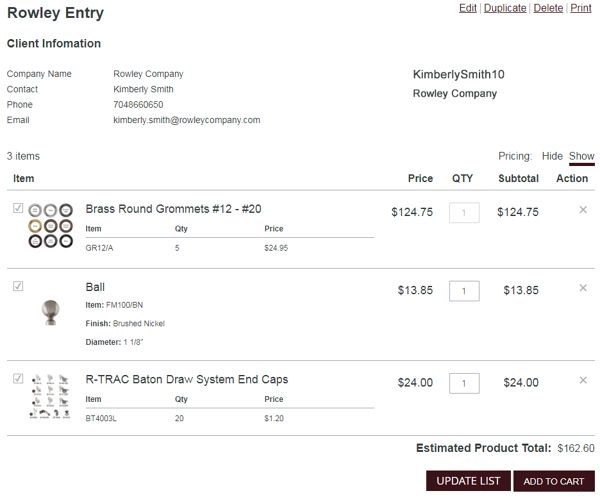
Task: Remove Brass Round Grommets row with X
Action: click(x=583, y=210)
